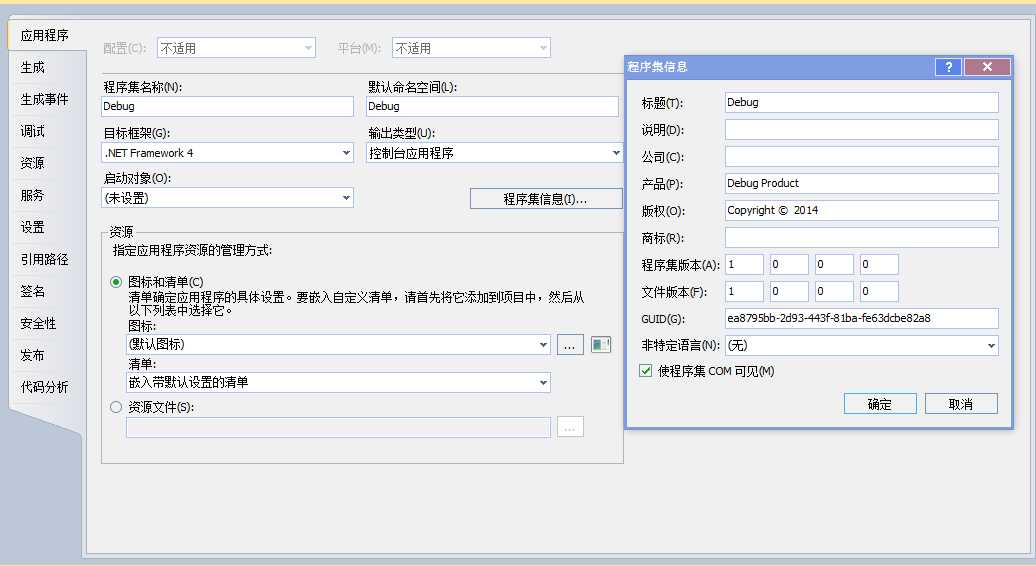
Task: Click the help question mark in 程序集信息 dialog
Action: point(948,67)
